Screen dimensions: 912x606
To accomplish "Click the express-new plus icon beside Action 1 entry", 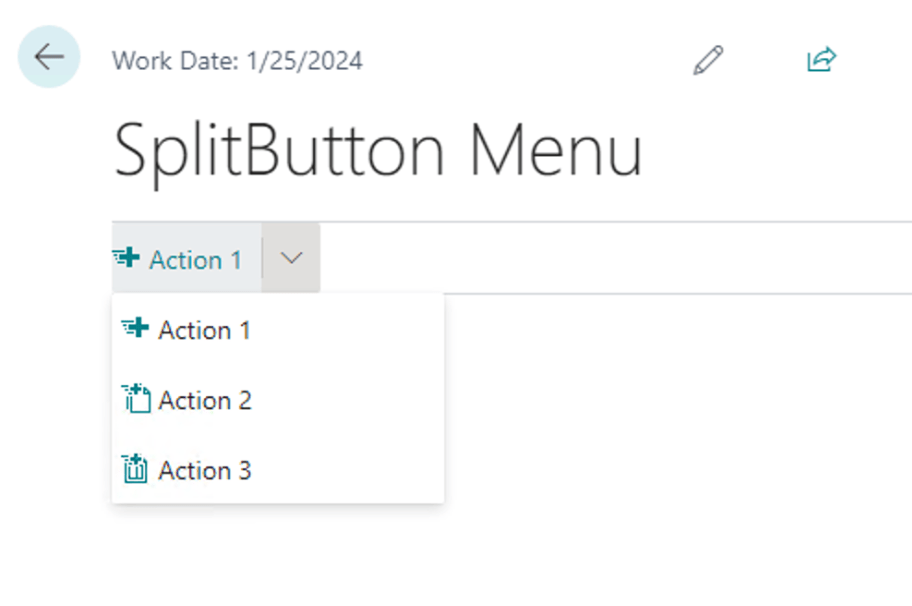I will tap(136, 328).
